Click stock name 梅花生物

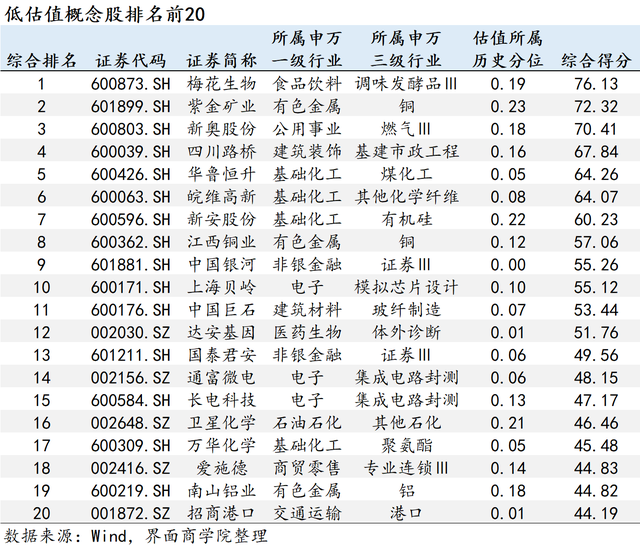(222, 84)
